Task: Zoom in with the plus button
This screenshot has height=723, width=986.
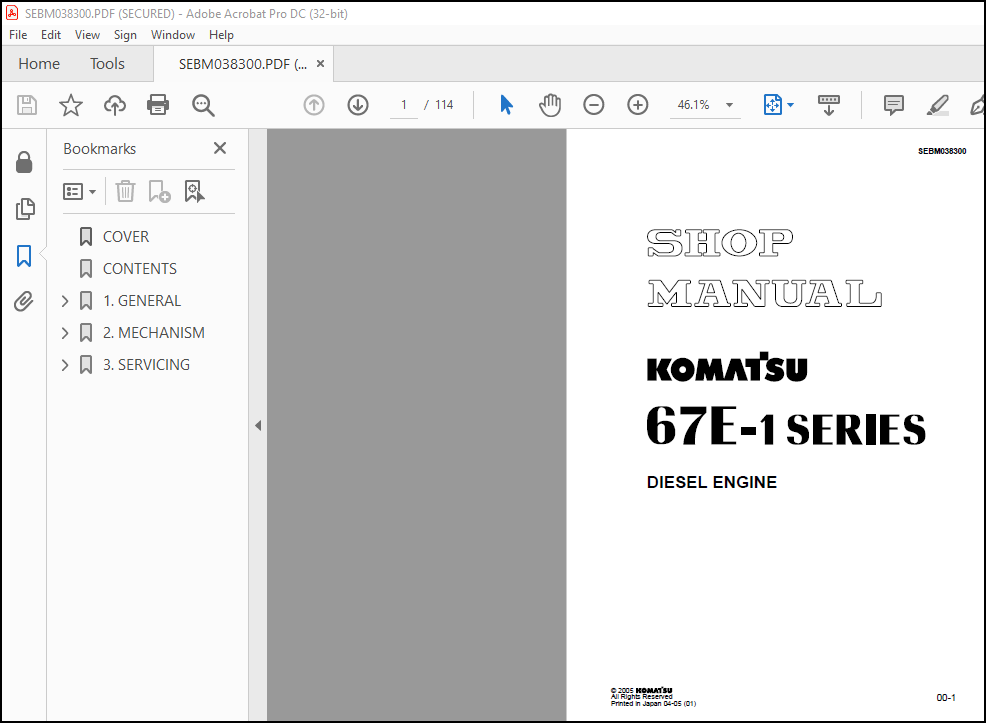Action: point(638,105)
